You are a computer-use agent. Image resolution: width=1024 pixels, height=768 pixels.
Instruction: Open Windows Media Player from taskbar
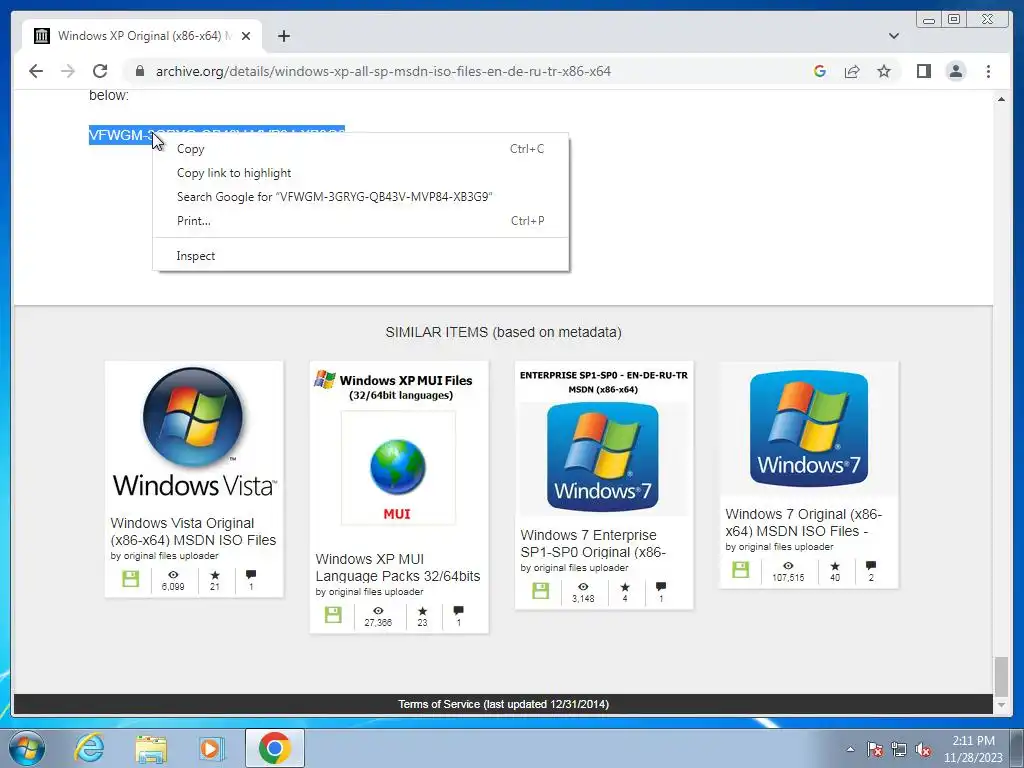coord(211,748)
